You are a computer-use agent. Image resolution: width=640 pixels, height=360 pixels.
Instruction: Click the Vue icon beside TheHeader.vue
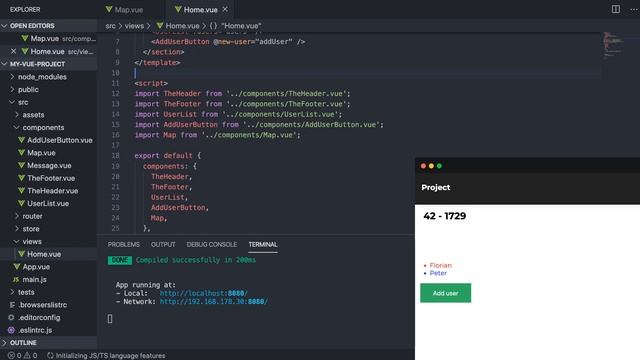point(22,191)
